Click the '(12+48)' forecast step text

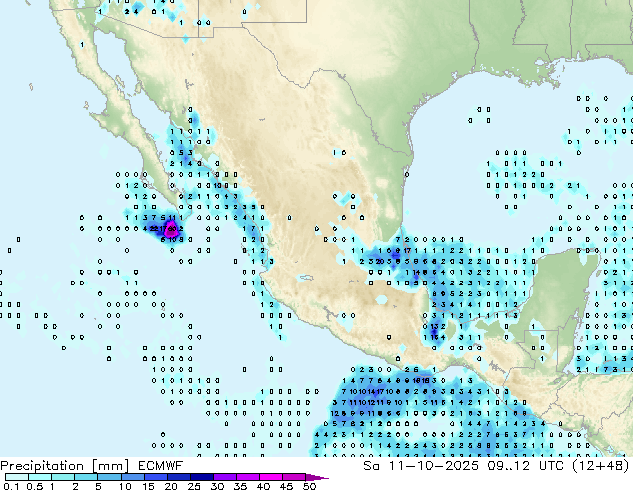[x=602, y=466]
